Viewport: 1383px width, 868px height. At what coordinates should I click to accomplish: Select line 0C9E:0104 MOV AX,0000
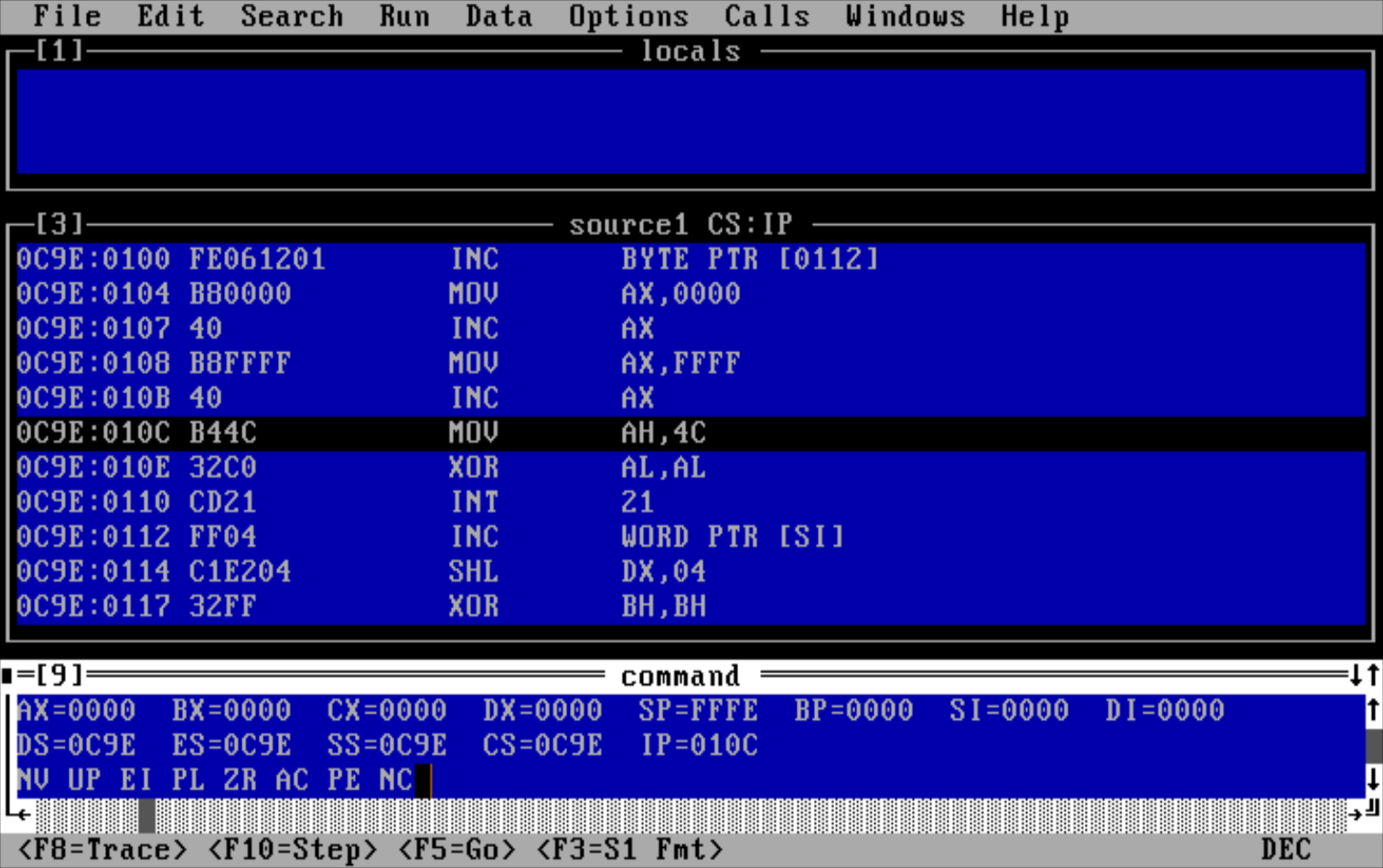[691, 294]
